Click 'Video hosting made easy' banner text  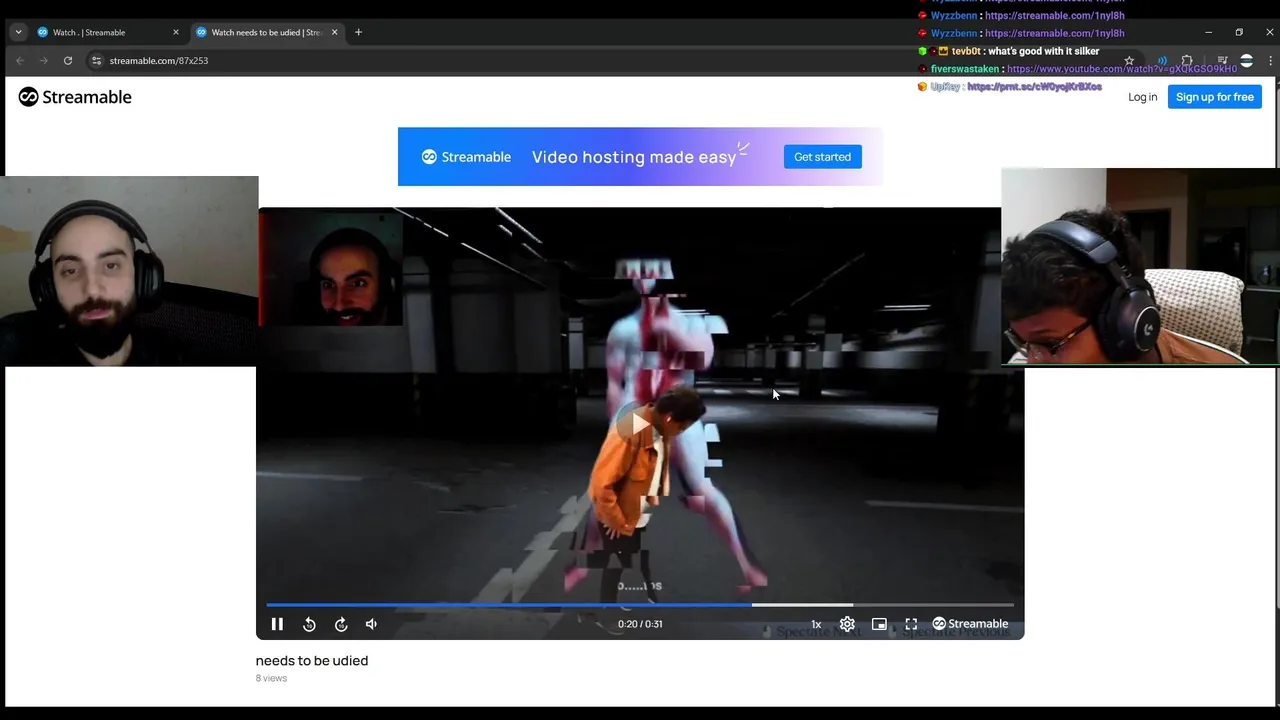pos(634,157)
